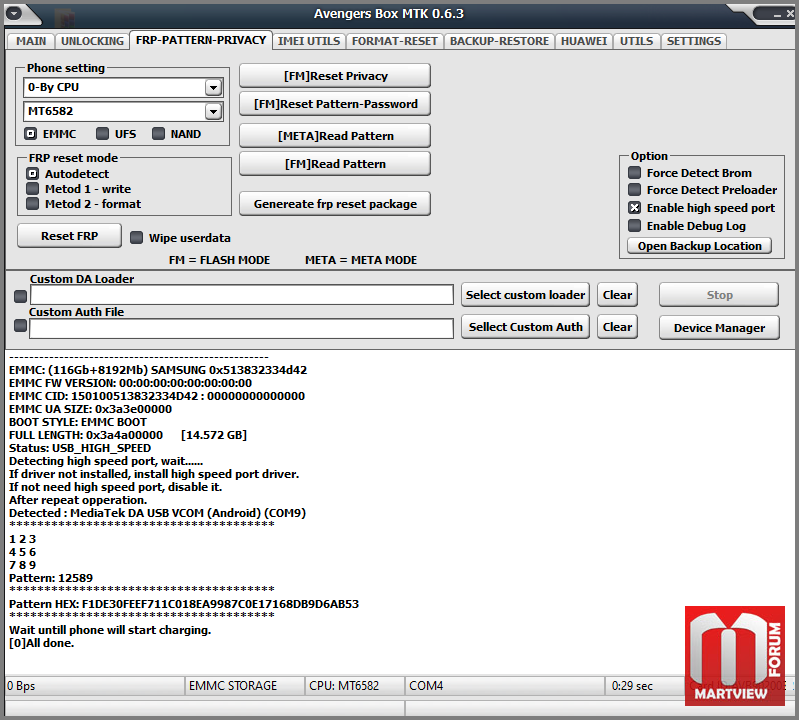Click the Status: USB_HIGH_SPEED log line

pos(80,448)
